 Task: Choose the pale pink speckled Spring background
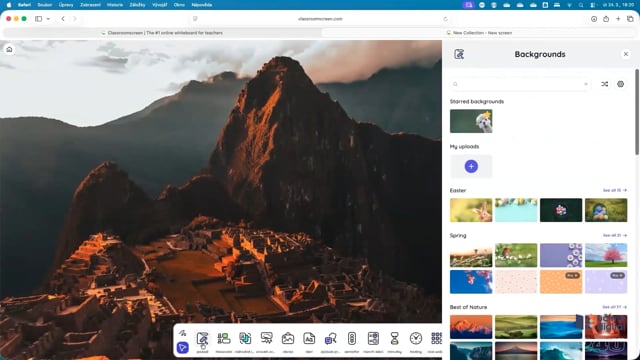coord(516,282)
